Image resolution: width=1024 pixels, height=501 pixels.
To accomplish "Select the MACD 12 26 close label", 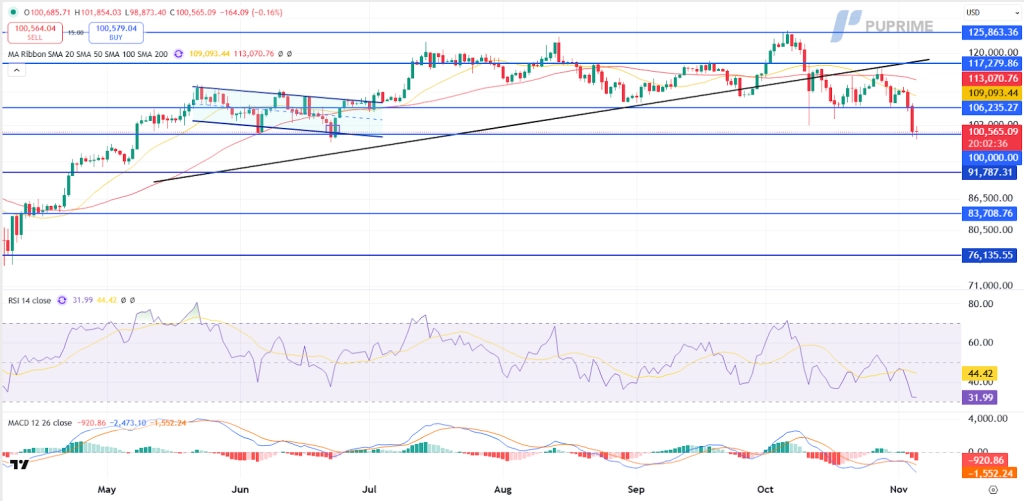I will click(x=39, y=423).
